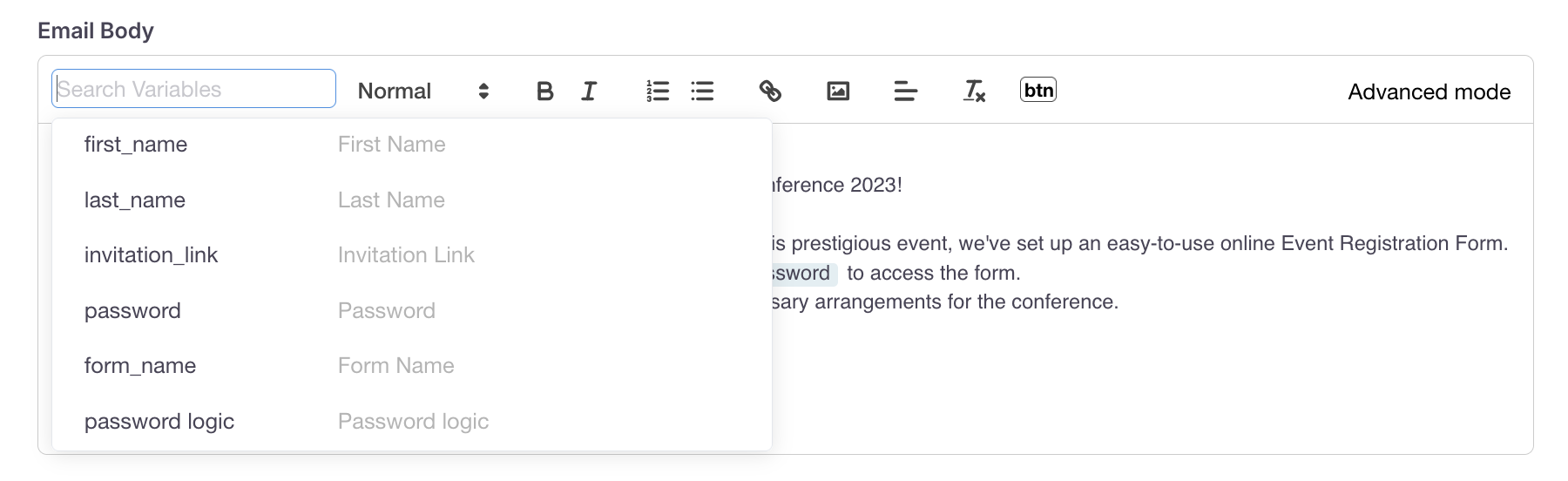Toggle bold formatting
Viewport: 1568px width, 481px height.
coord(544,91)
